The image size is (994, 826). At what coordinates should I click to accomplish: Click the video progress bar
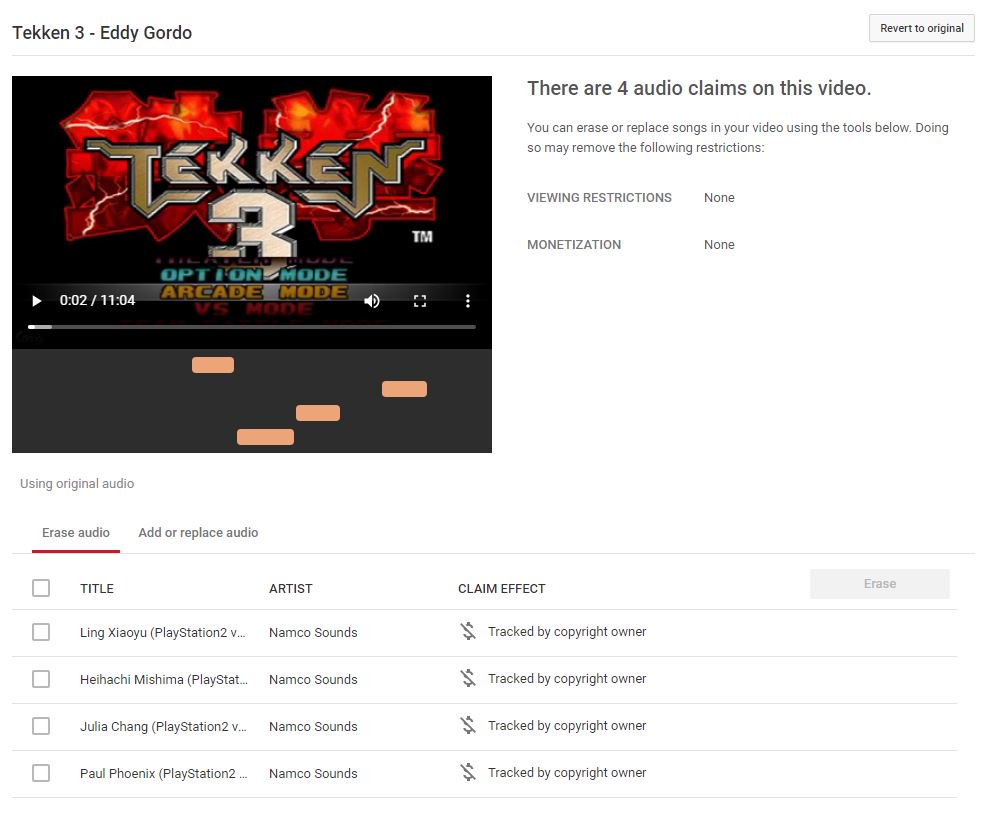point(252,327)
